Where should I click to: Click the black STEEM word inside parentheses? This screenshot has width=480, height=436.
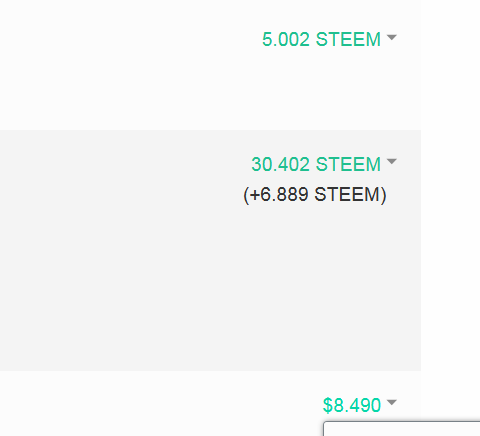click(x=347, y=195)
